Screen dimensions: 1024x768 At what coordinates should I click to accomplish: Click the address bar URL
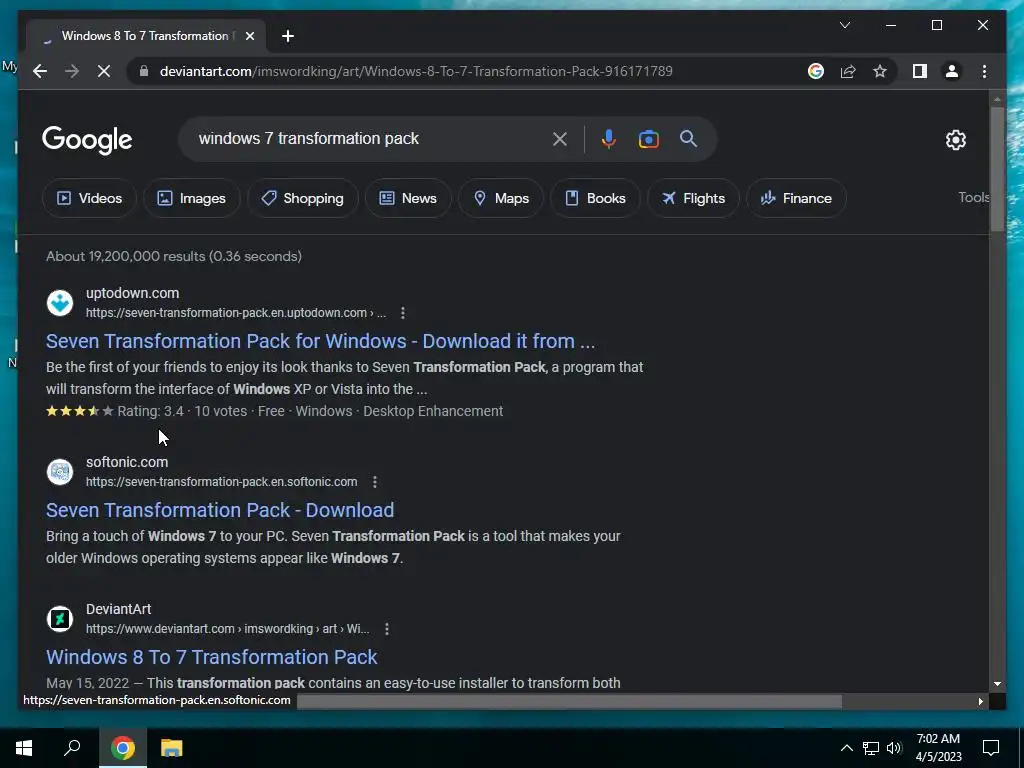(416, 71)
